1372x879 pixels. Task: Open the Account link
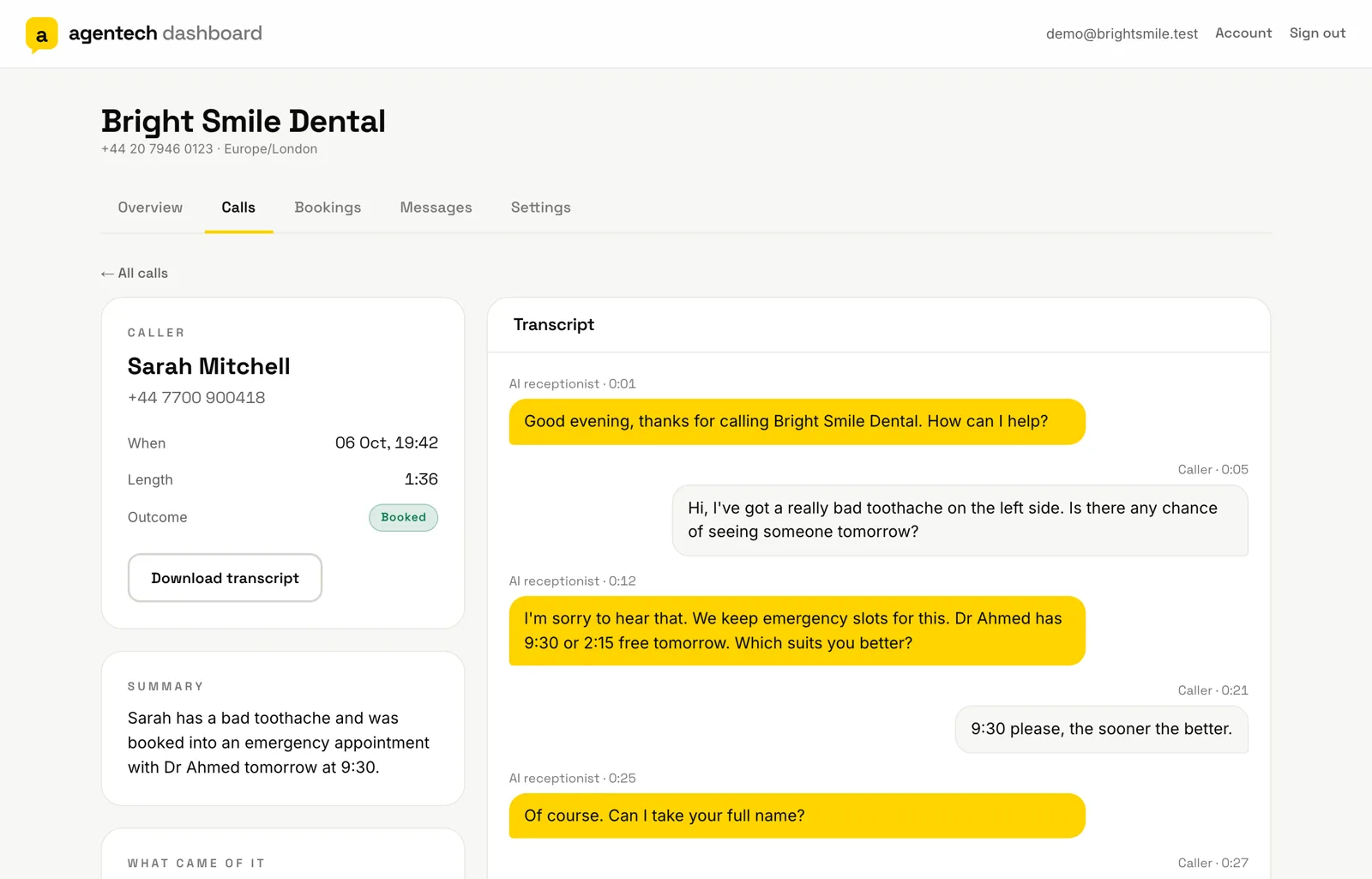coord(1243,33)
